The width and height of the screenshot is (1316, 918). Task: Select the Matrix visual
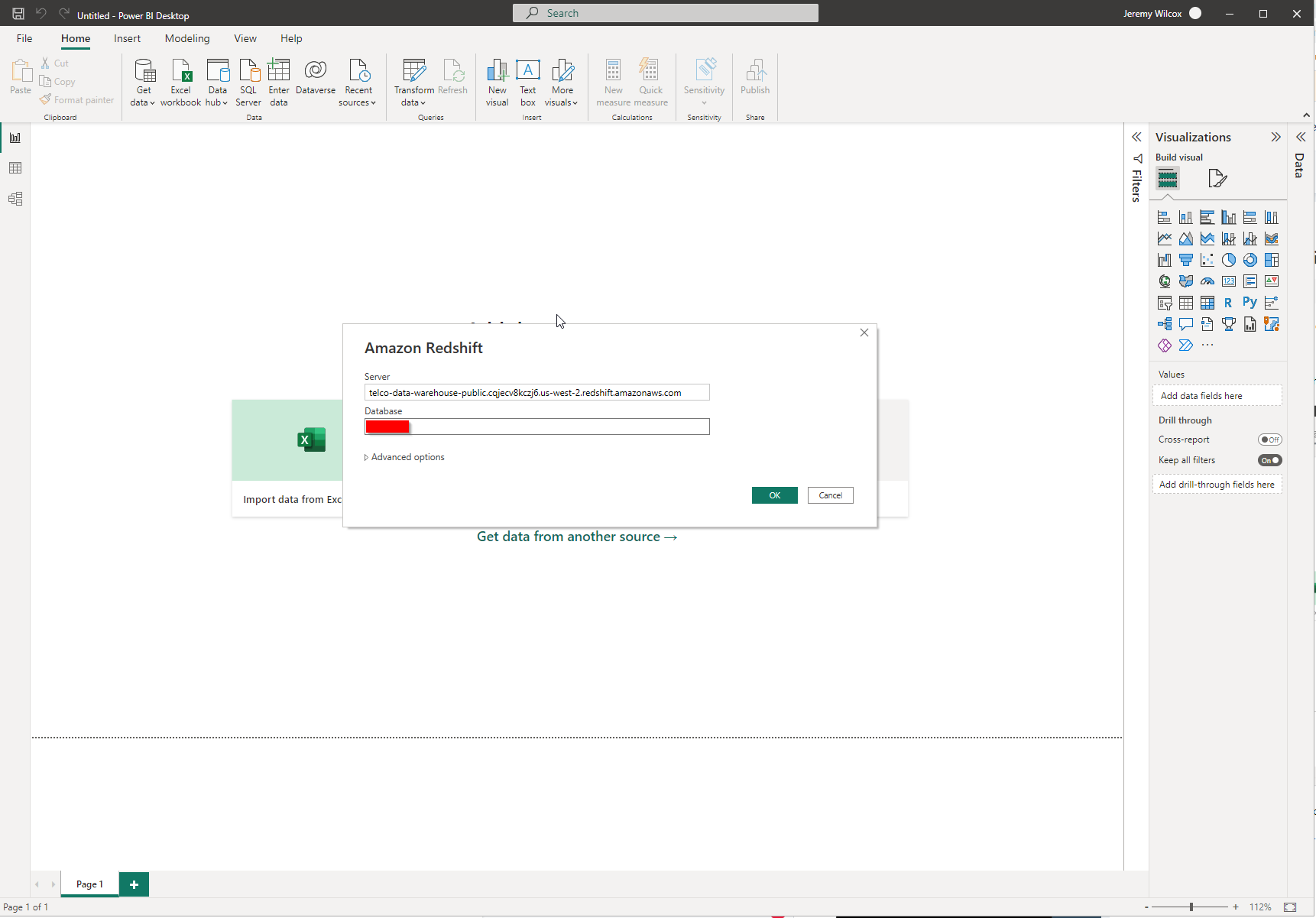pos(1207,303)
